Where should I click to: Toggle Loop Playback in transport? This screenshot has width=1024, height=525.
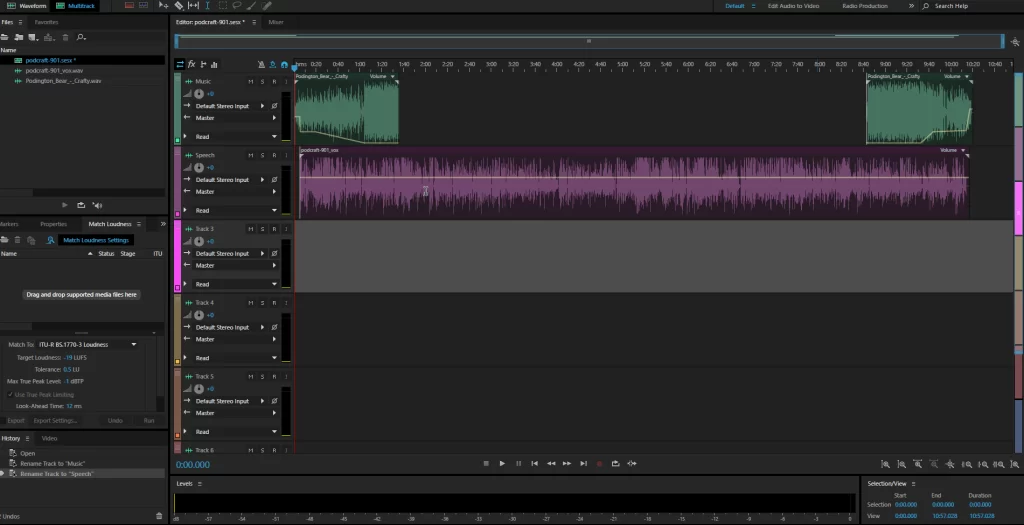click(615, 464)
